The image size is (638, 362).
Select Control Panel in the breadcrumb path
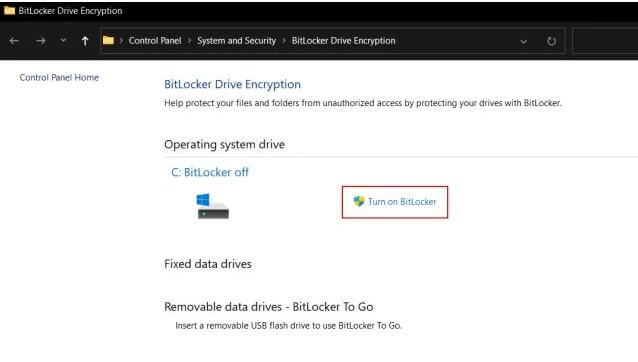click(155, 41)
